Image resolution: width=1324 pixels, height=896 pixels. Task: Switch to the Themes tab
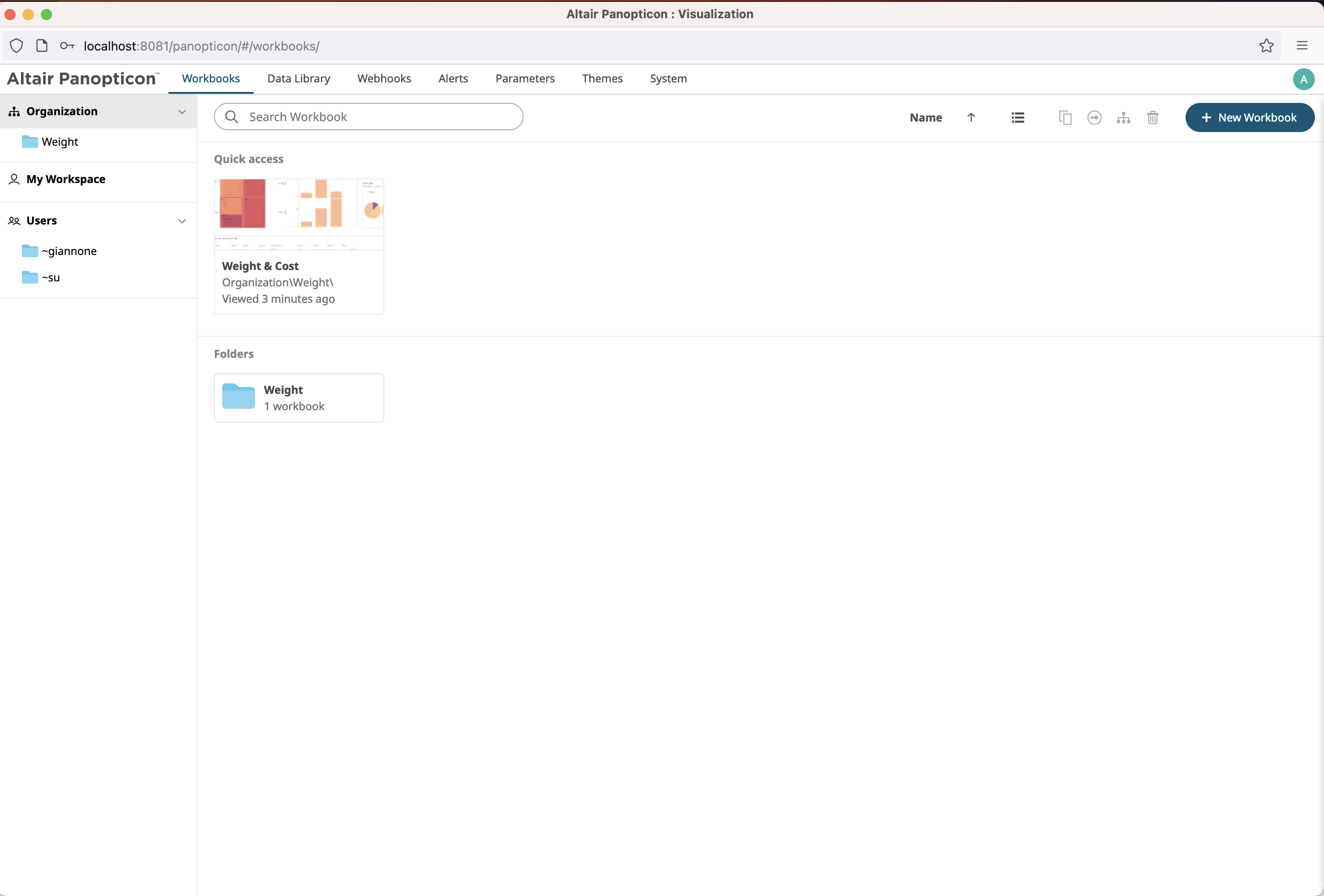coord(601,79)
